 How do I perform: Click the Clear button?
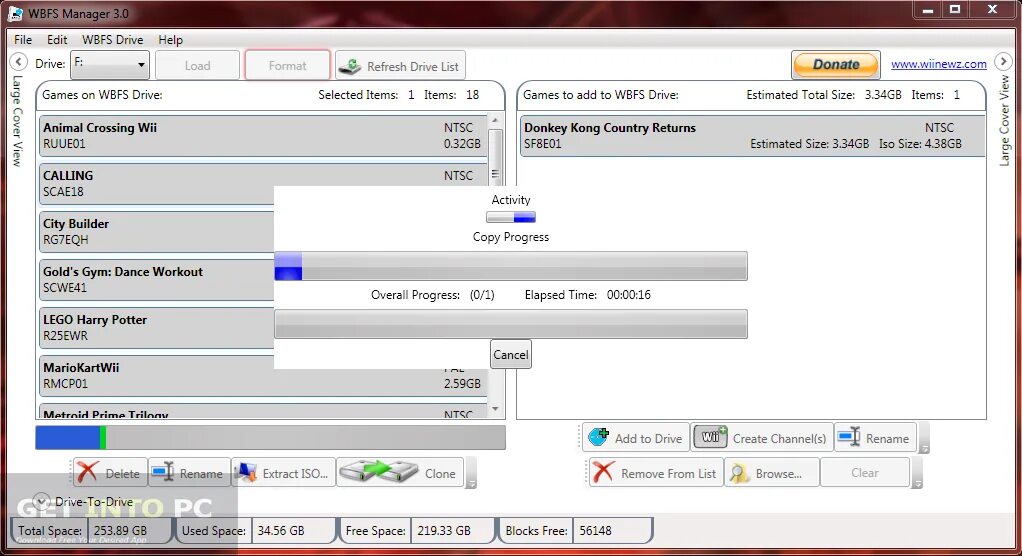pyautogui.click(x=865, y=473)
